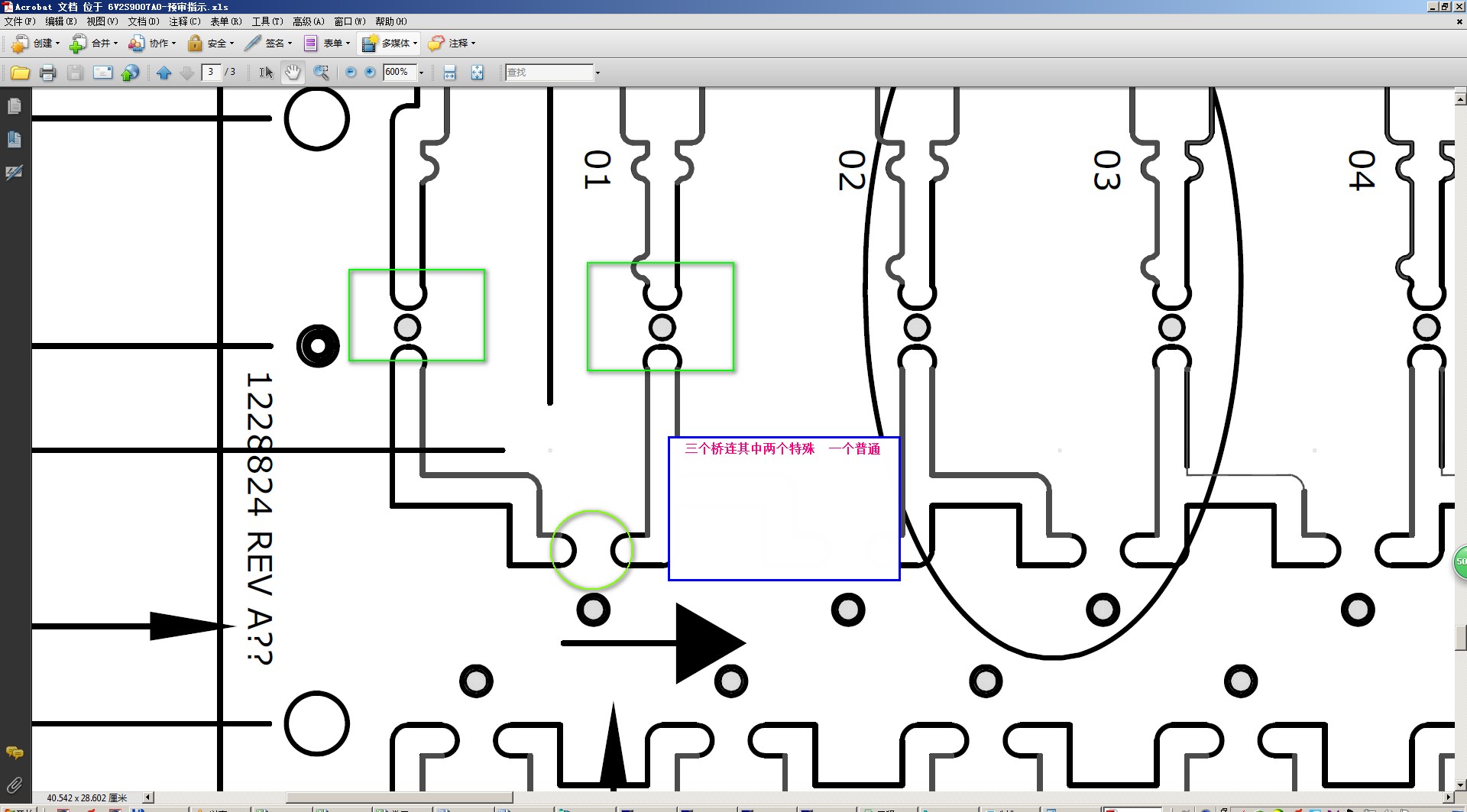The image size is (1467, 812).
Task: Open the Attachments paperclip panel
Action: [x=14, y=785]
